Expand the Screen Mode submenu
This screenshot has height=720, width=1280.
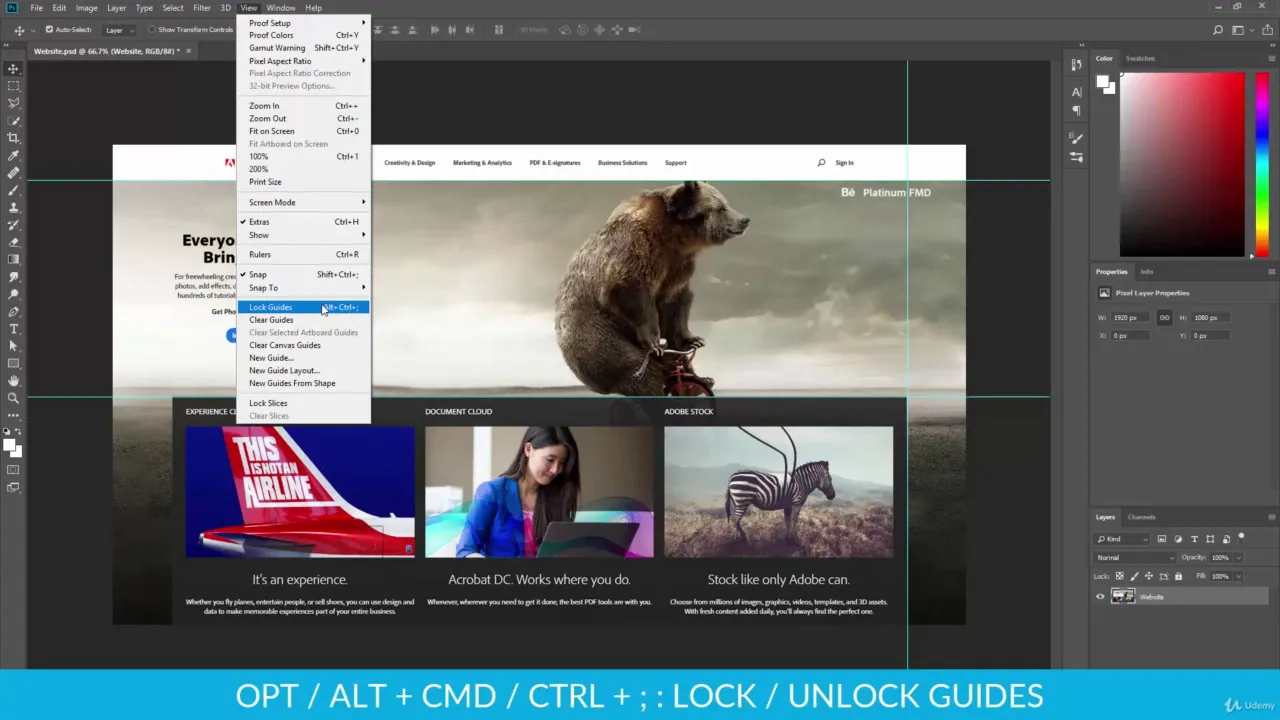coord(304,202)
